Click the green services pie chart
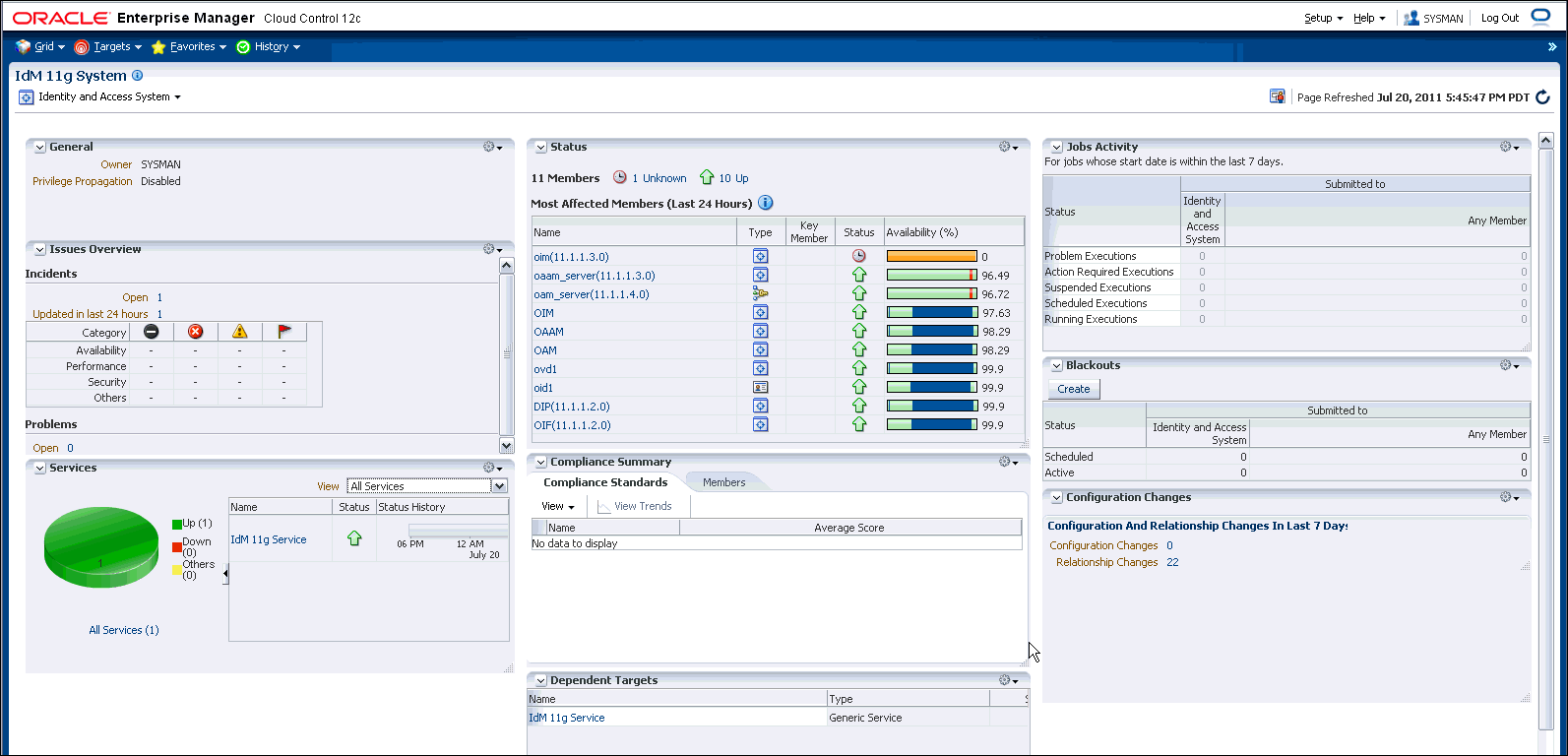This screenshot has width=1568, height=756. 100,546
